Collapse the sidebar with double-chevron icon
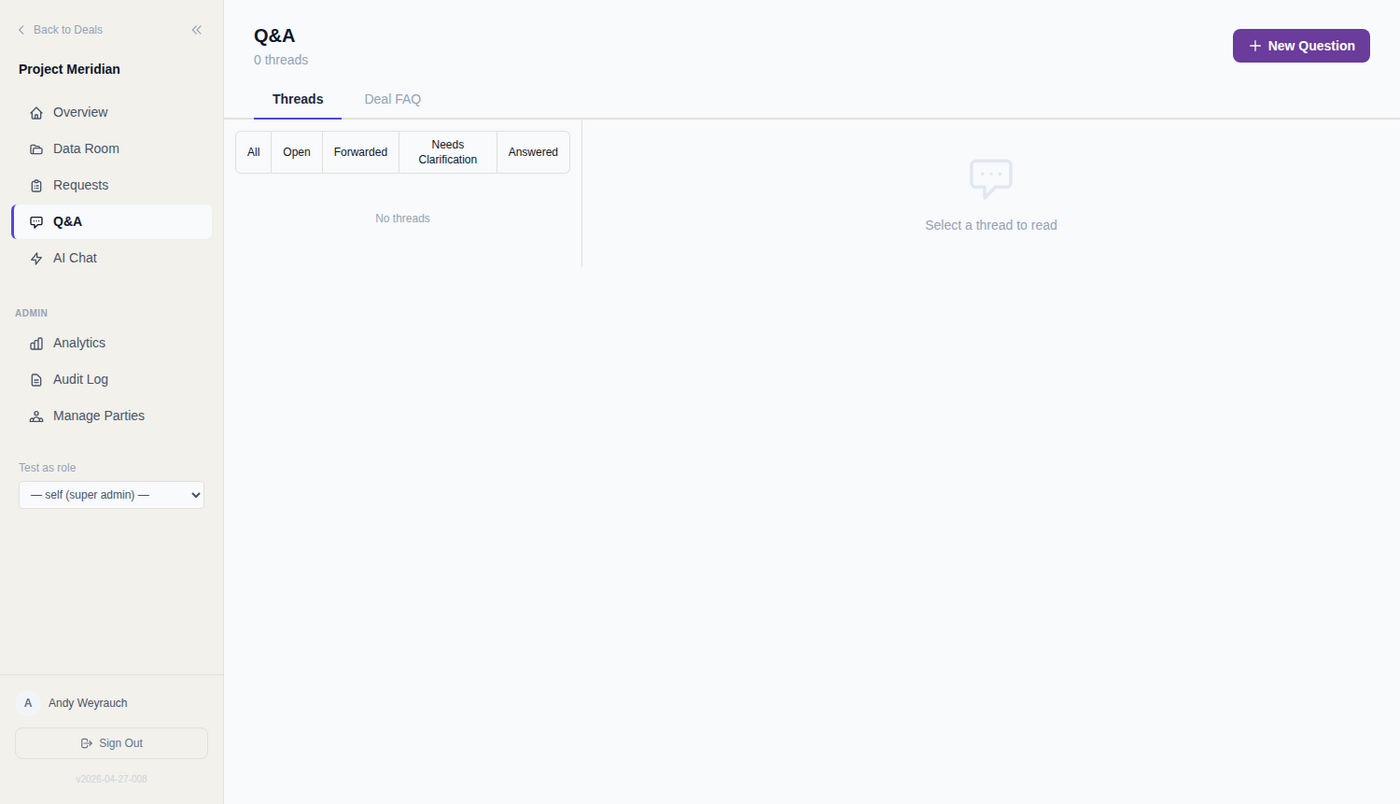Viewport: 1400px width, 804px height. [197, 30]
